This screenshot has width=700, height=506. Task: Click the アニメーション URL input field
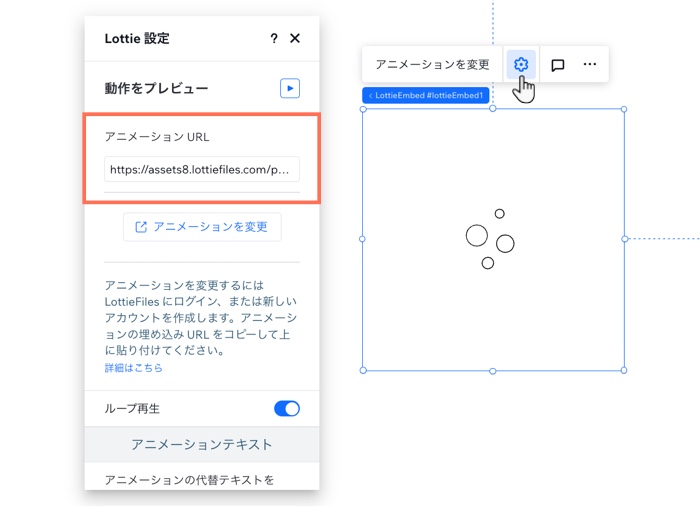[202, 169]
